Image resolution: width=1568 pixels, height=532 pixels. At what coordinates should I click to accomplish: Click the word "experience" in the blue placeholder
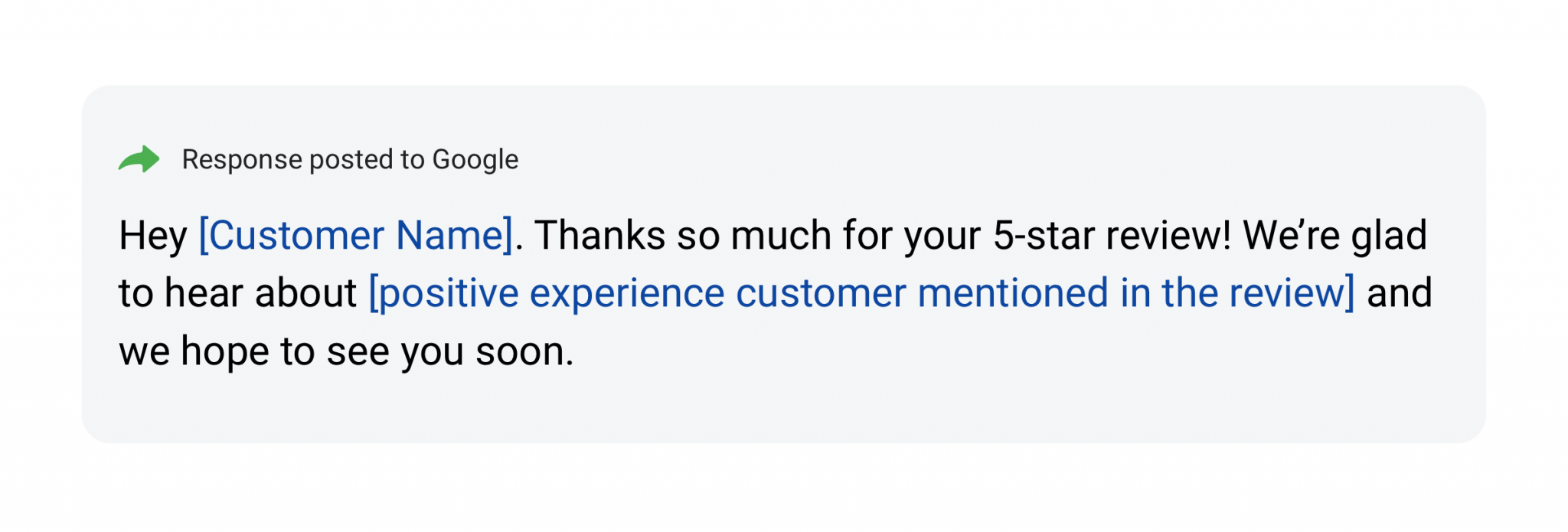(627, 293)
